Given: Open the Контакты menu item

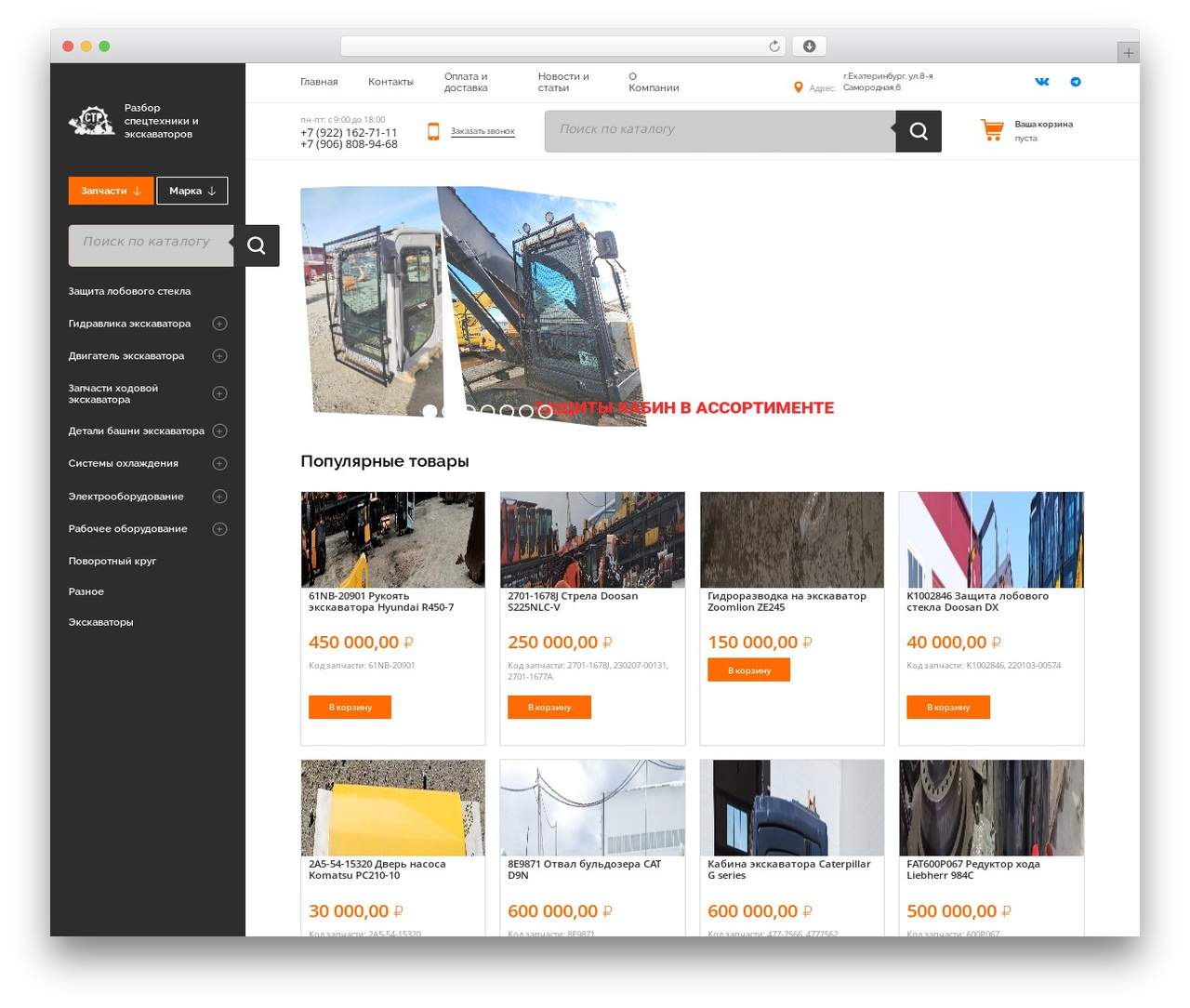Looking at the screenshot, I should point(390,82).
